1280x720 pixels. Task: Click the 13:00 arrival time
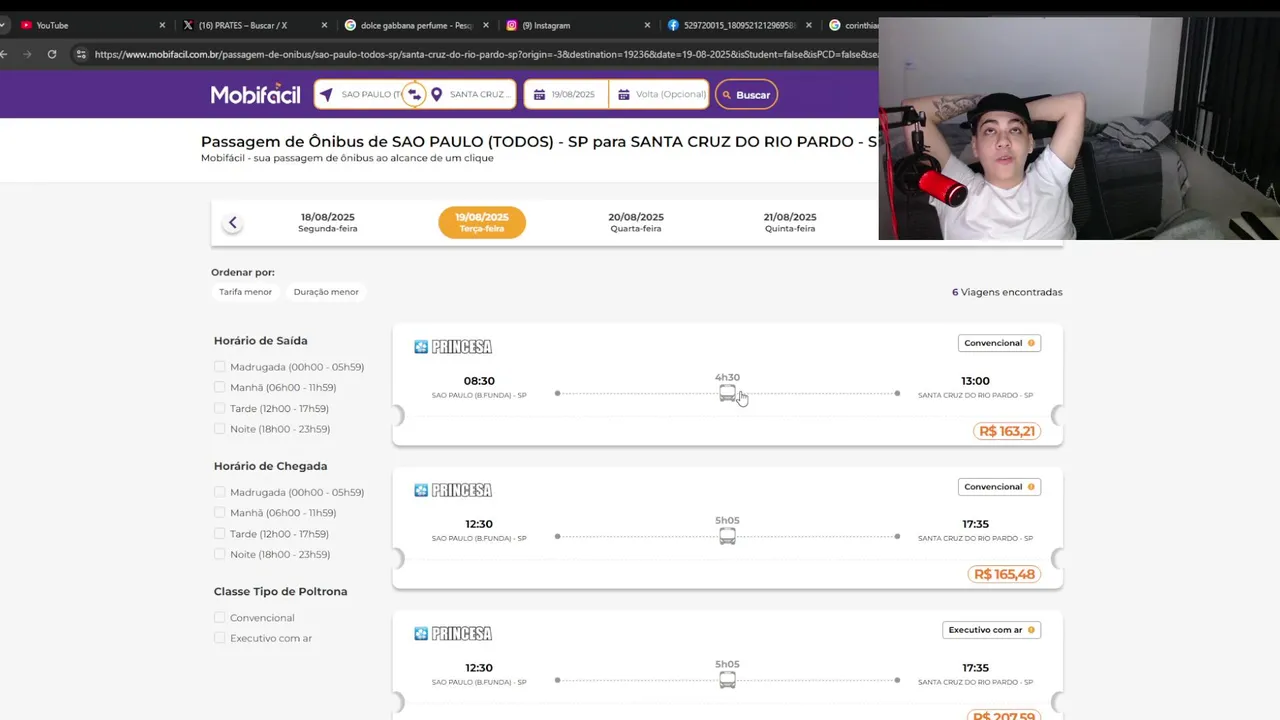975,381
